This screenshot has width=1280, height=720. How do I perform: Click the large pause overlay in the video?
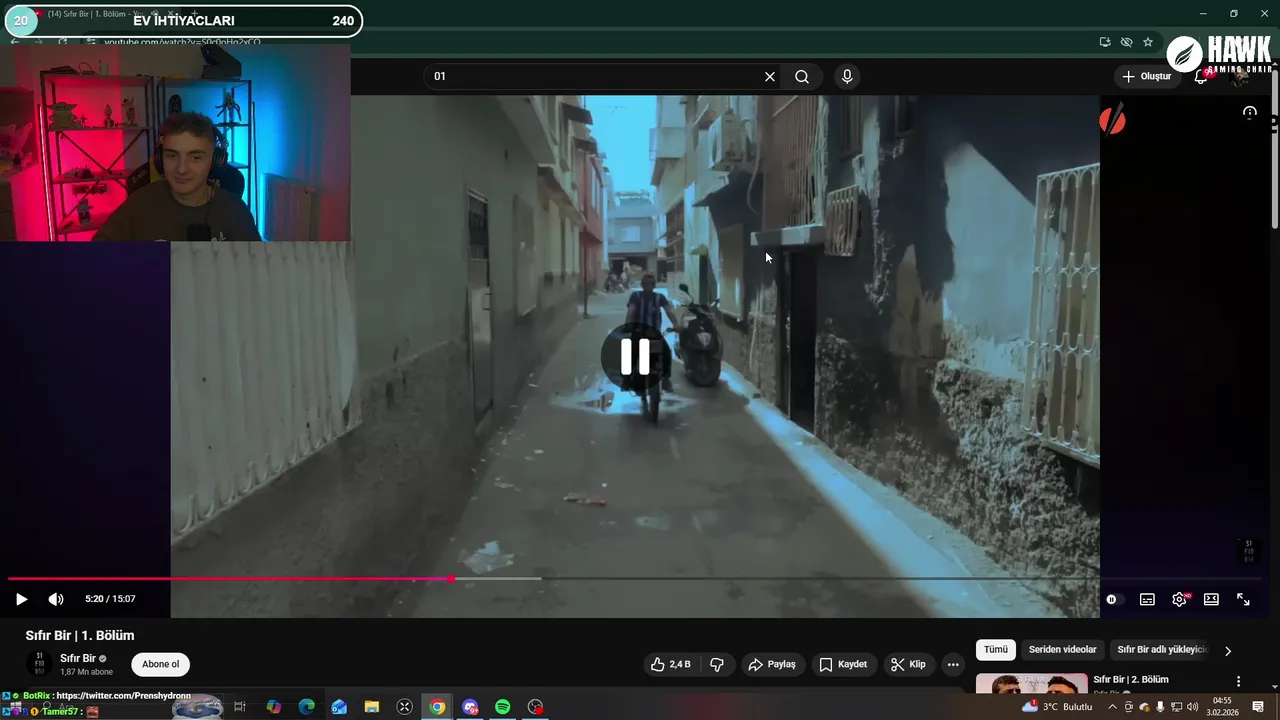pos(635,357)
